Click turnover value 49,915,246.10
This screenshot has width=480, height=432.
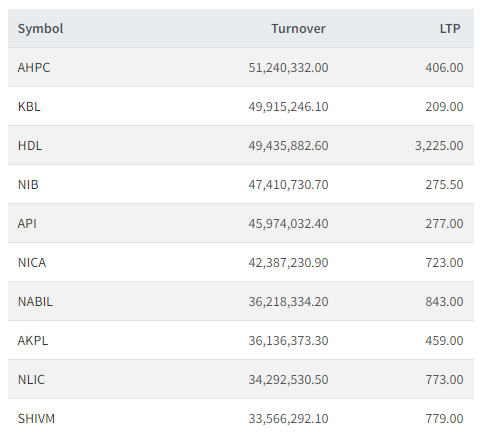click(x=288, y=107)
